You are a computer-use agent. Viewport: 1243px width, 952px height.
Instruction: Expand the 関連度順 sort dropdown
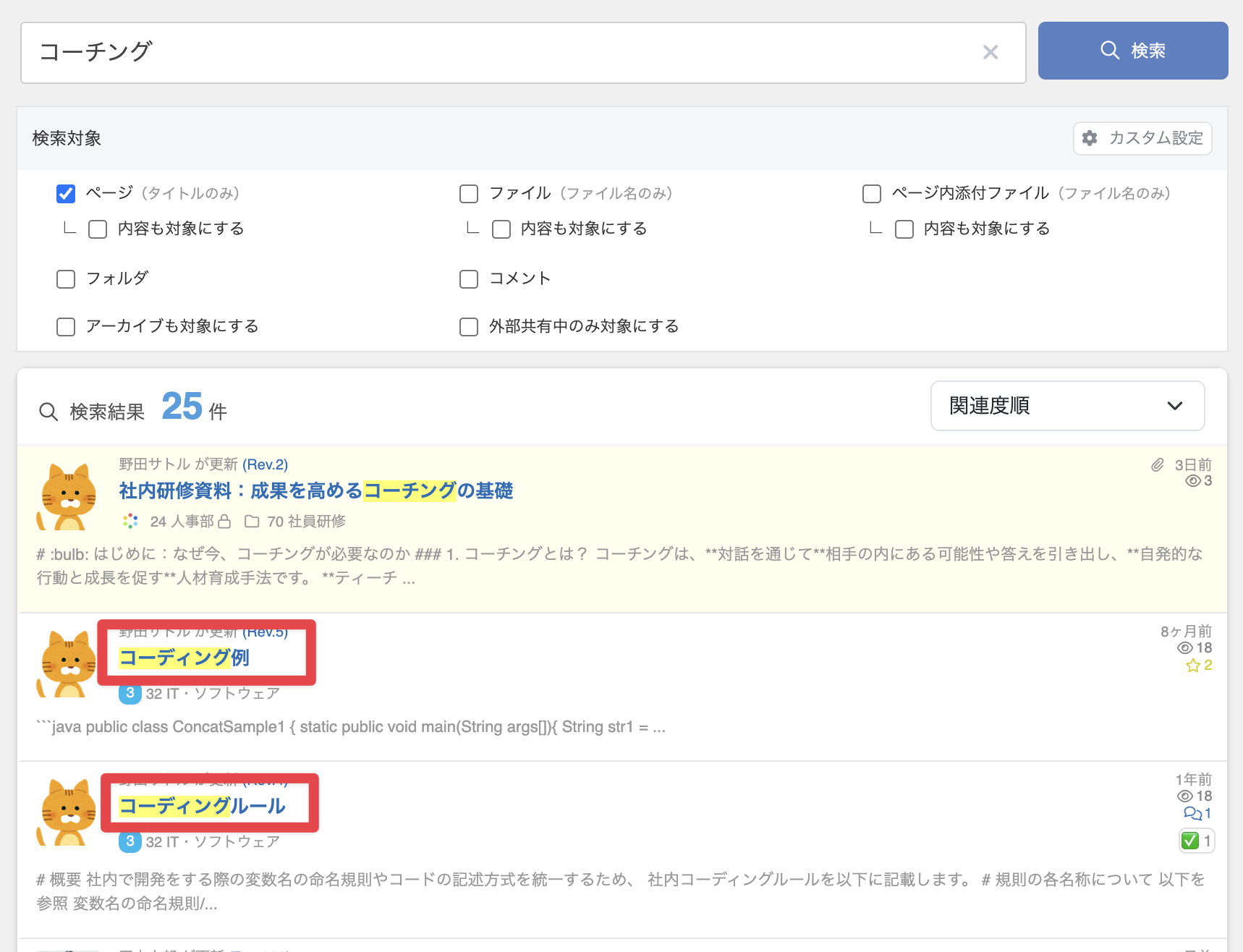[1067, 406]
